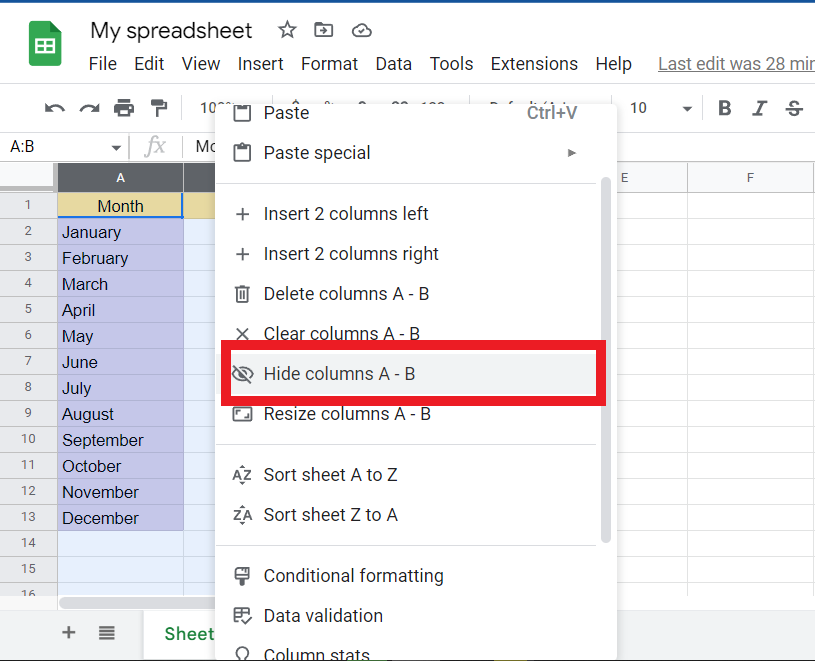
Task: Open the Data menu
Action: tap(394, 63)
